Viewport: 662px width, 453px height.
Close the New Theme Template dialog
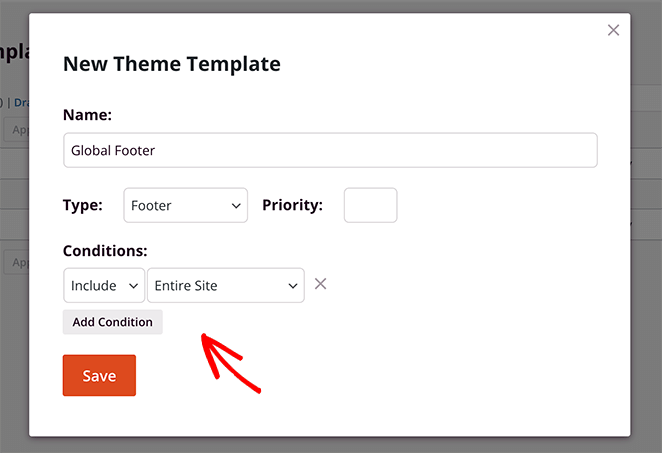pyautogui.click(x=613, y=31)
